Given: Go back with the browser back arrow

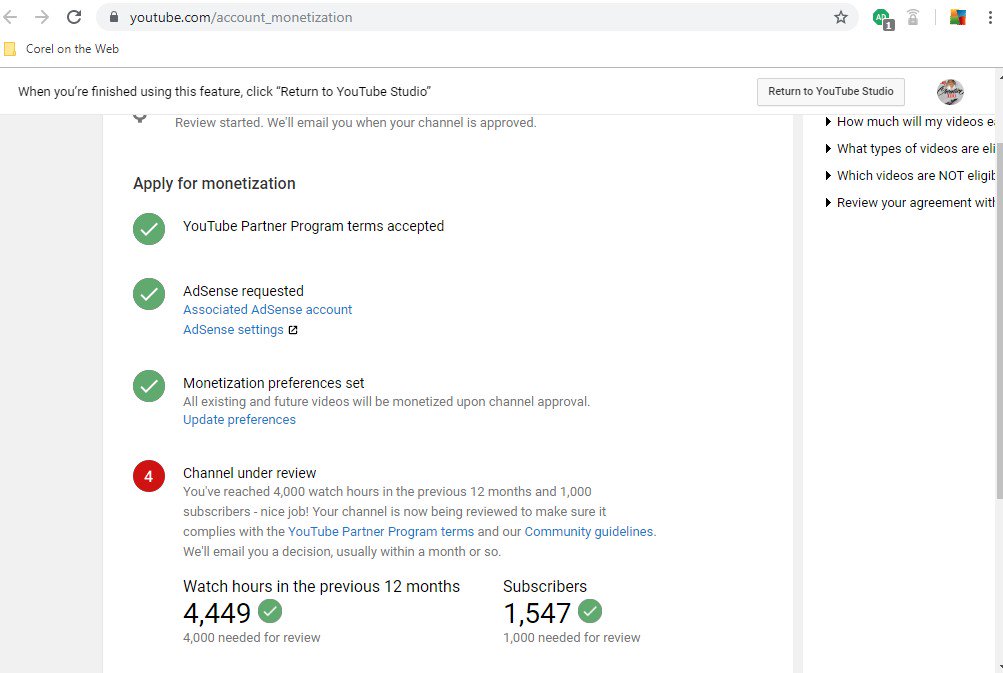Looking at the screenshot, I should pyautogui.click(x=10, y=17).
